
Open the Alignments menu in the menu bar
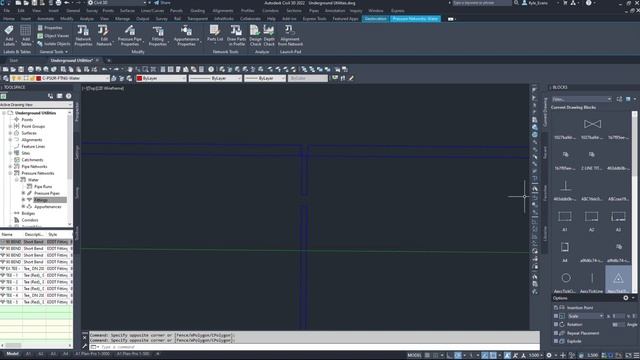pos(222,11)
